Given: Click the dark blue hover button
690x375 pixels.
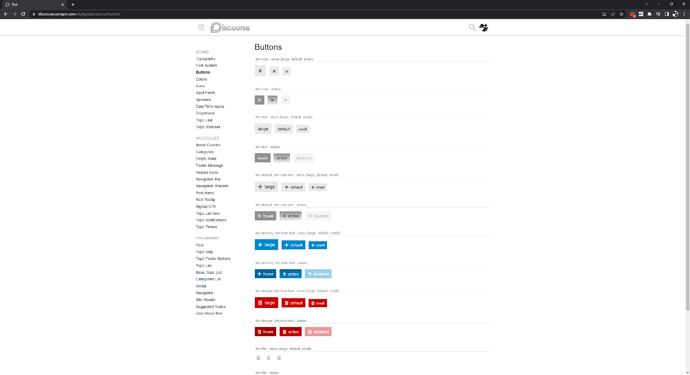Looking at the screenshot, I should coord(265,274).
